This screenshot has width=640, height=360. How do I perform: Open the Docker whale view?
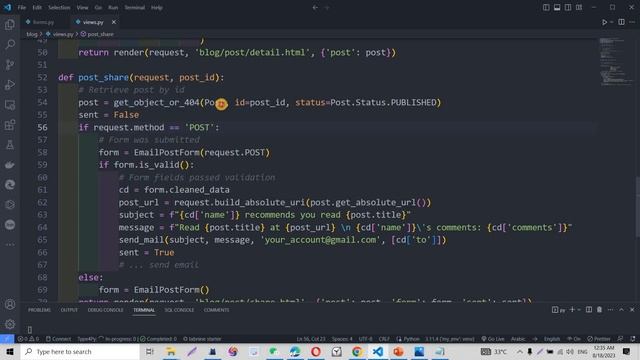tap(10, 164)
